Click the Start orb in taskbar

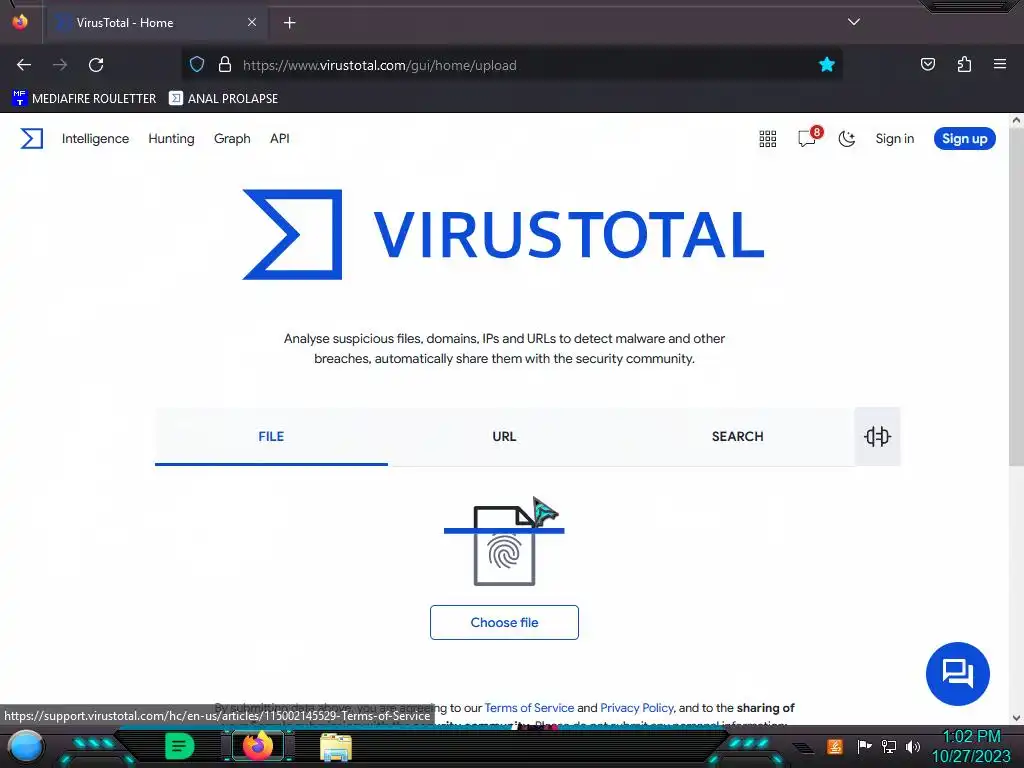26,746
